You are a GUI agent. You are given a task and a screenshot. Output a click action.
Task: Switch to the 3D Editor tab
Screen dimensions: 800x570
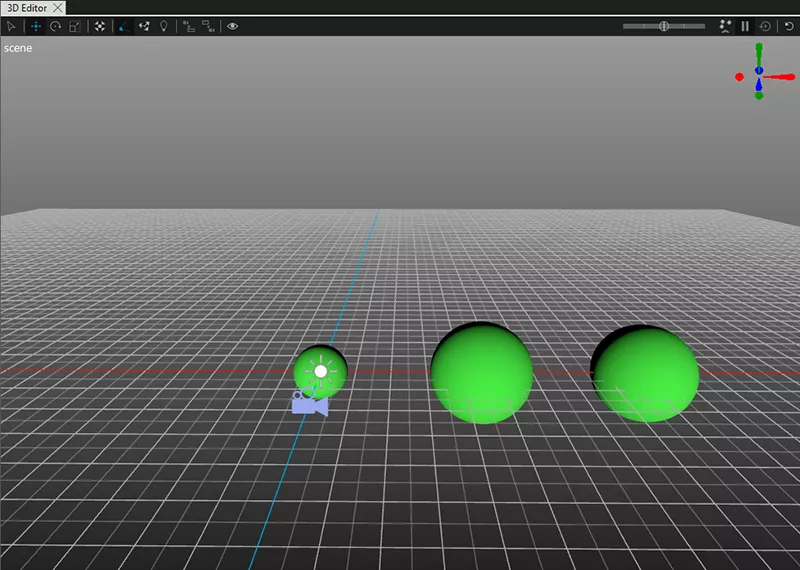pyautogui.click(x=27, y=8)
